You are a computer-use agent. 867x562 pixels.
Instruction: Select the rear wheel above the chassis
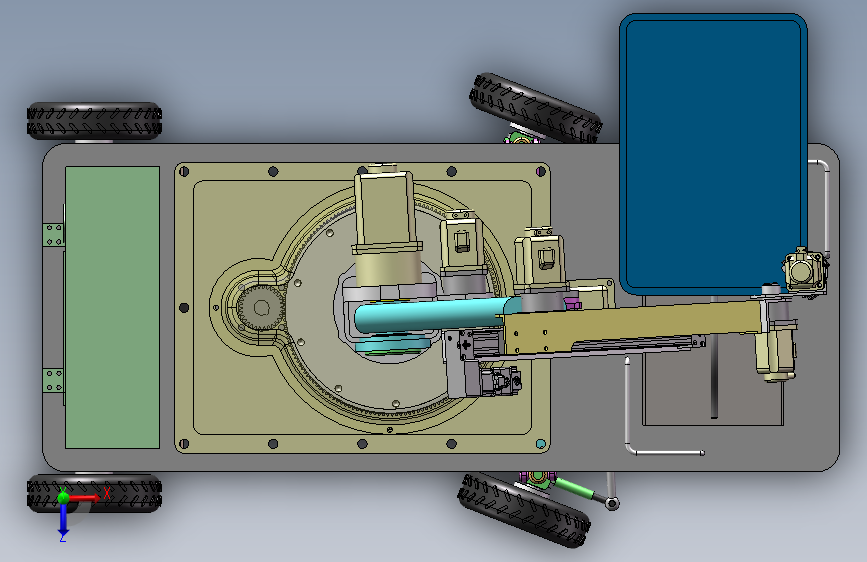(x=95, y=121)
